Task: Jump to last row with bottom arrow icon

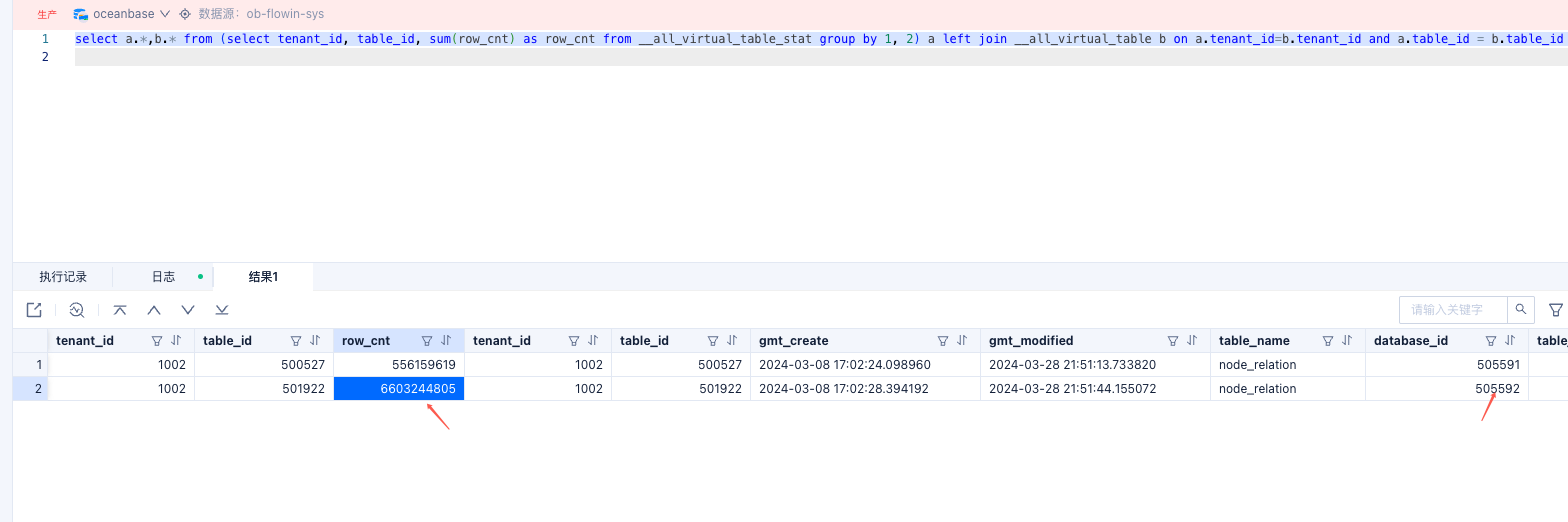Action: [222, 310]
